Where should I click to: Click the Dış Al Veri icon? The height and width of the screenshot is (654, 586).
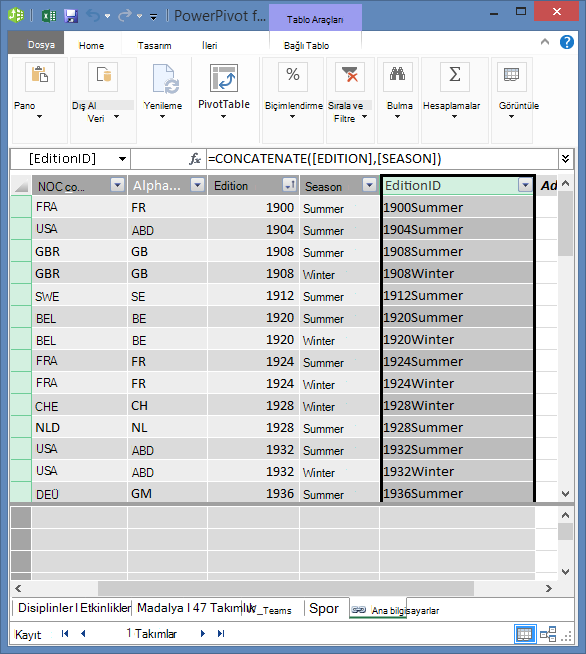[x=103, y=76]
